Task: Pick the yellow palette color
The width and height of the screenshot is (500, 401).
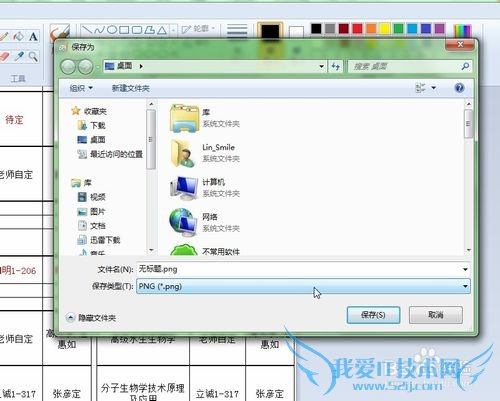Action: 385,28
